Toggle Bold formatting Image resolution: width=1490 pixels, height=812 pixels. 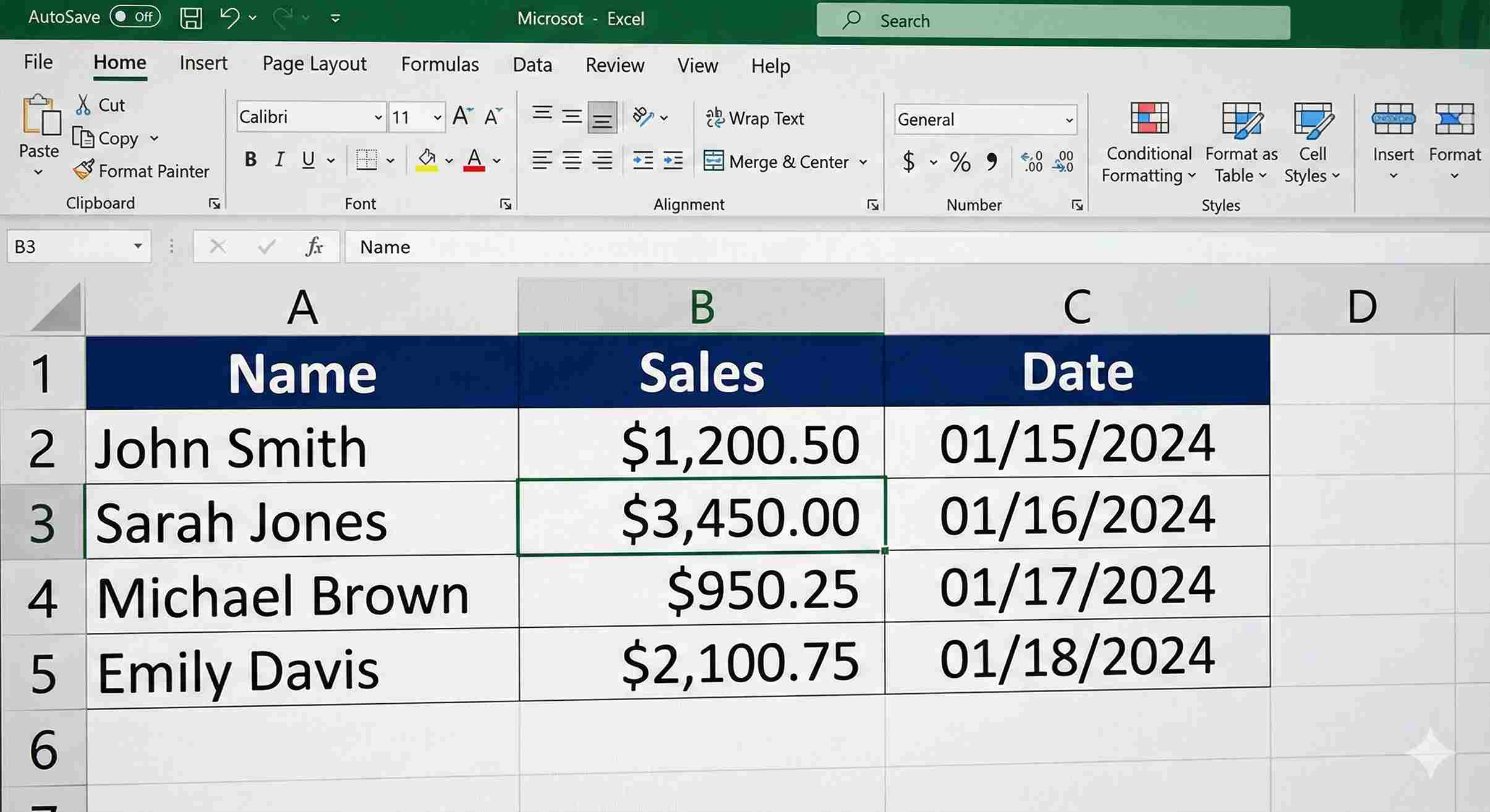pos(250,160)
